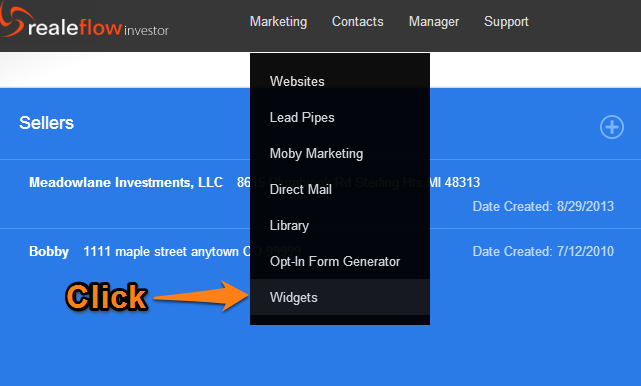641x386 pixels.
Task: Click the Date Created 8/29/2013 label
Action: tap(543, 206)
